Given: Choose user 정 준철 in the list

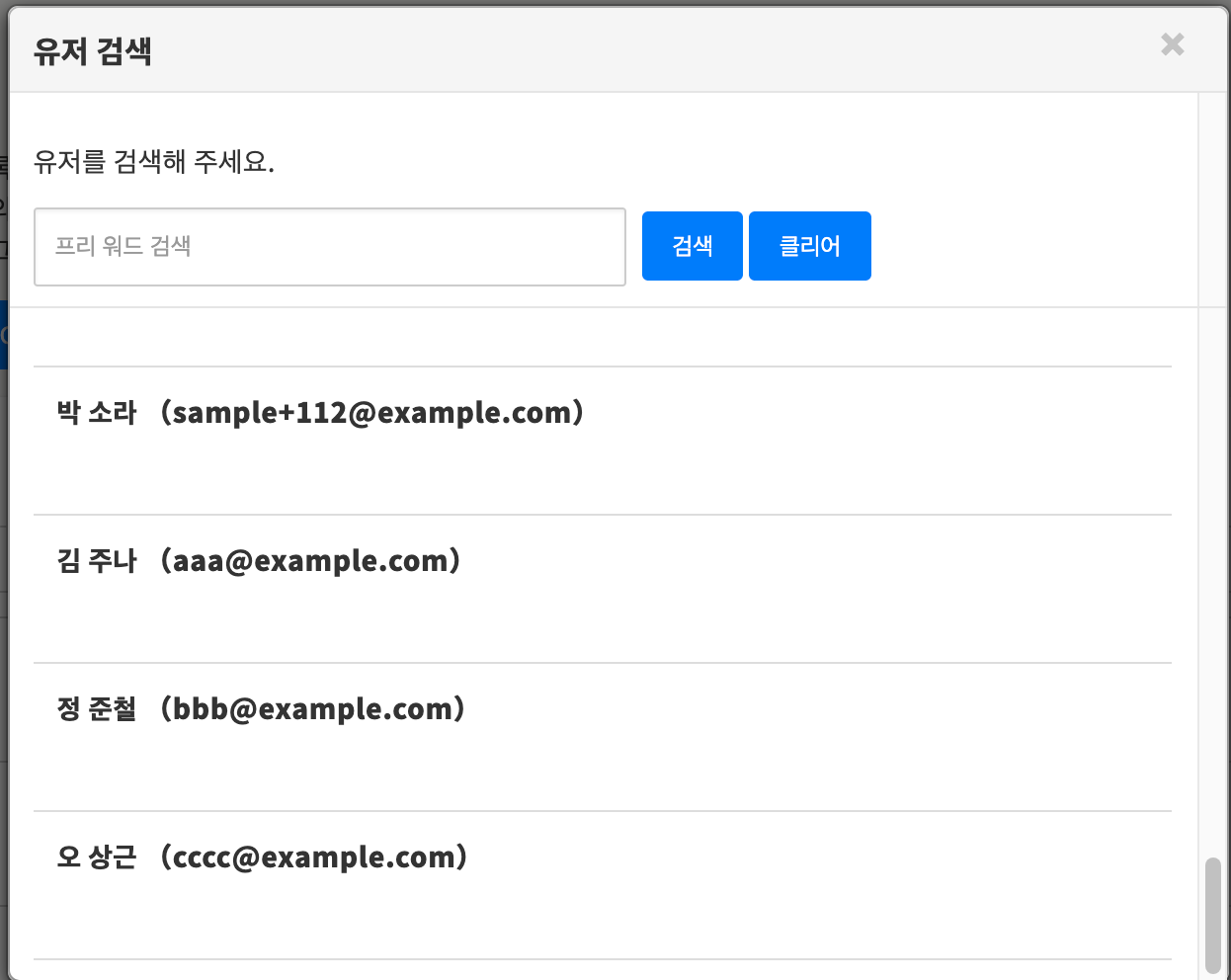Looking at the screenshot, I should point(97,709).
